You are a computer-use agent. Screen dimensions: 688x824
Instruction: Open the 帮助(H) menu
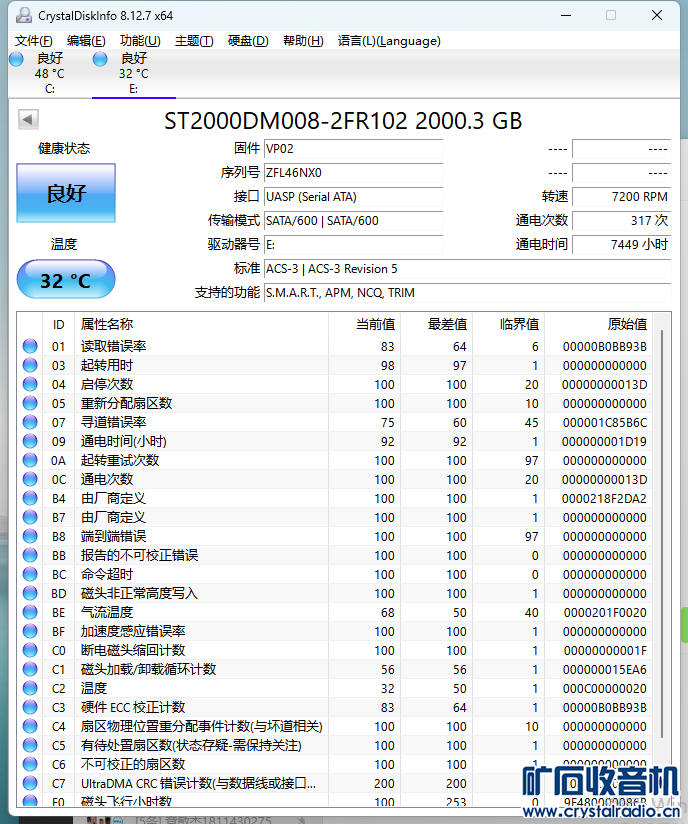pos(303,41)
